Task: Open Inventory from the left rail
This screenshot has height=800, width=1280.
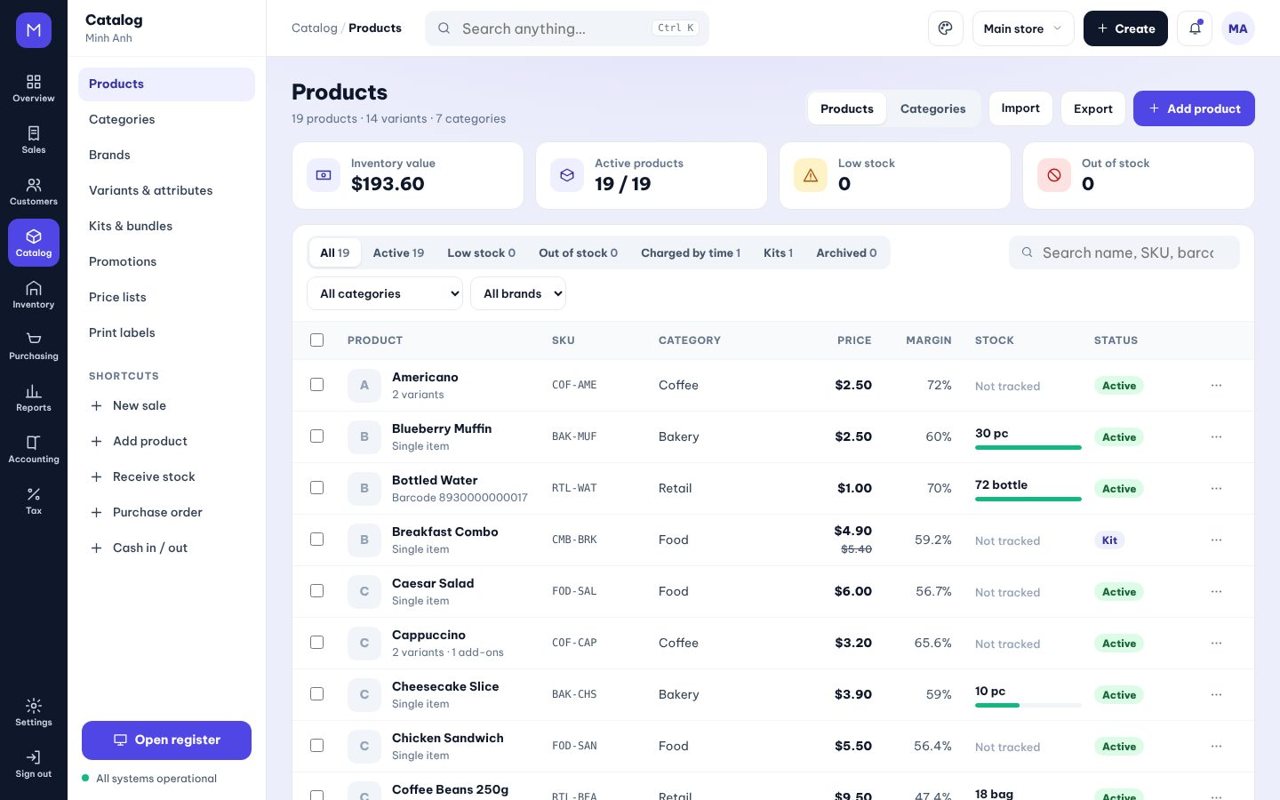Action: (34, 294)
